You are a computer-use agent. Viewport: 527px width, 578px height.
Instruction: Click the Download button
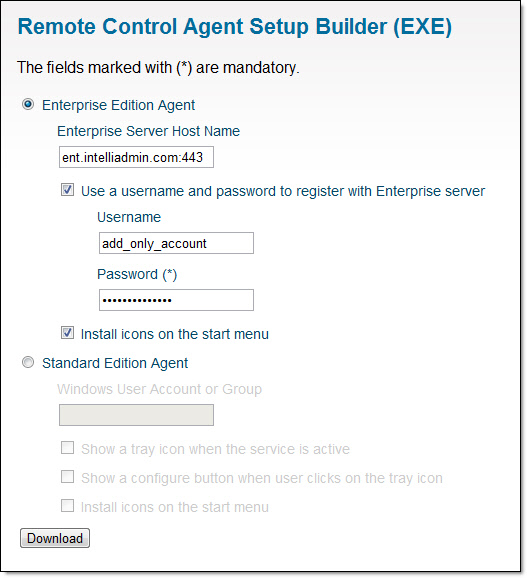point(55,538)
